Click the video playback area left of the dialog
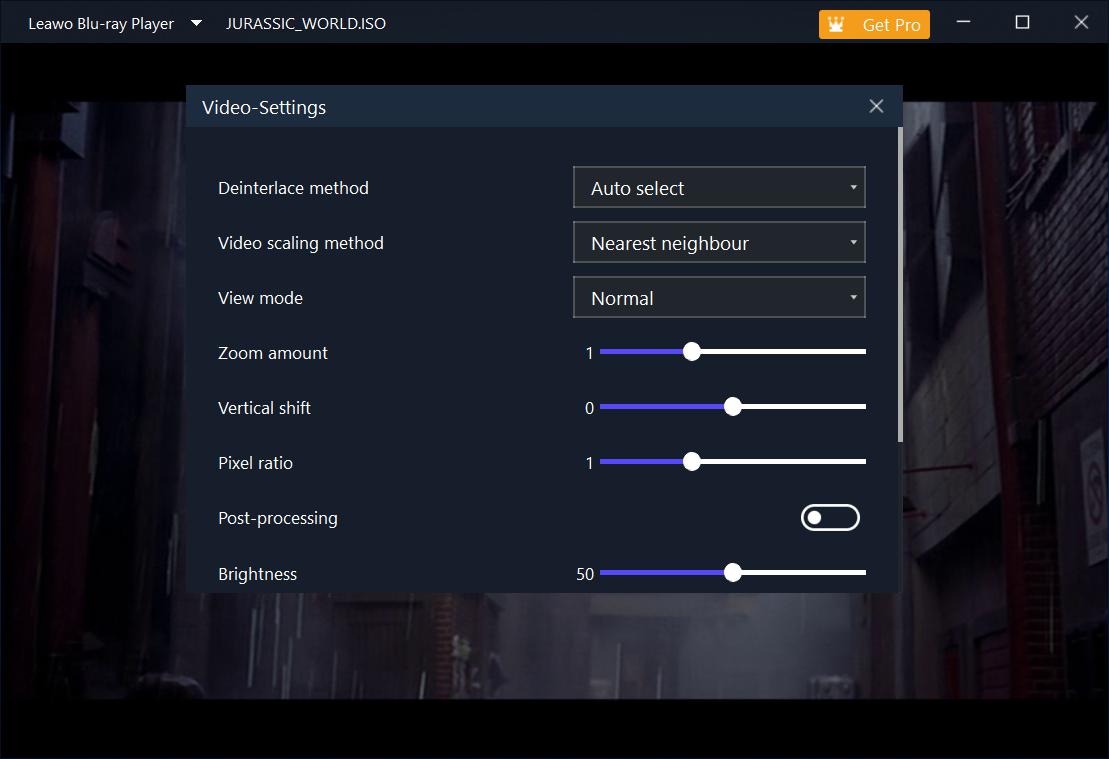The height and width of the screenshot is (759, 1109). [92, 400]
